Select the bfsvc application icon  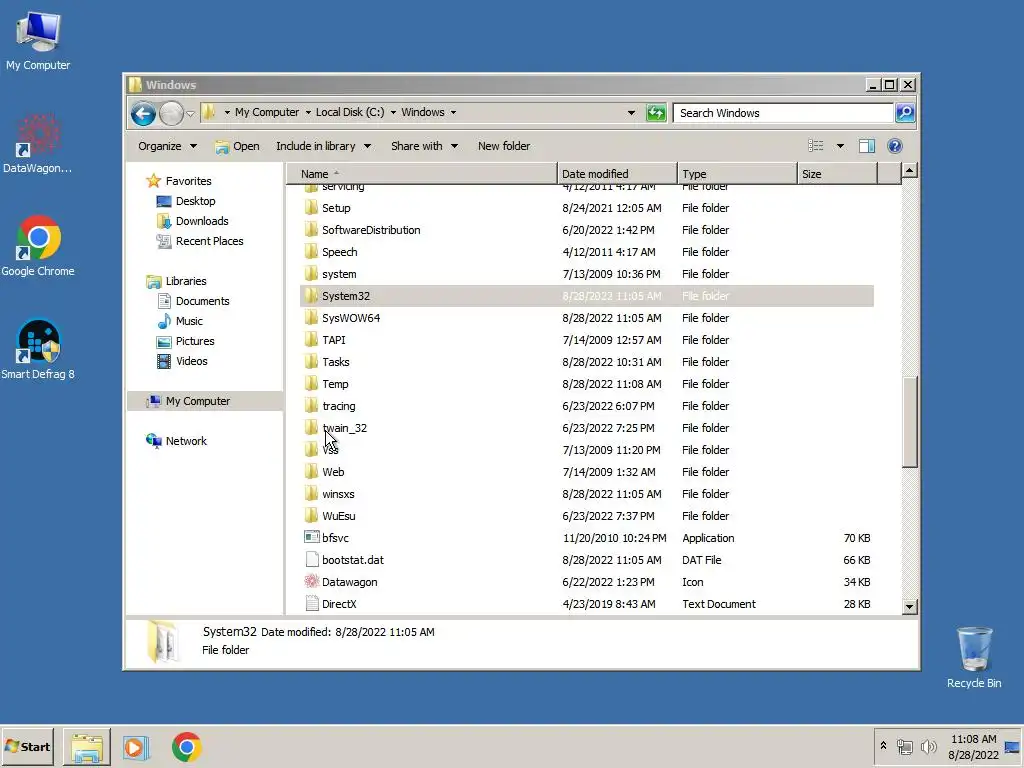[x=312, y=537]
